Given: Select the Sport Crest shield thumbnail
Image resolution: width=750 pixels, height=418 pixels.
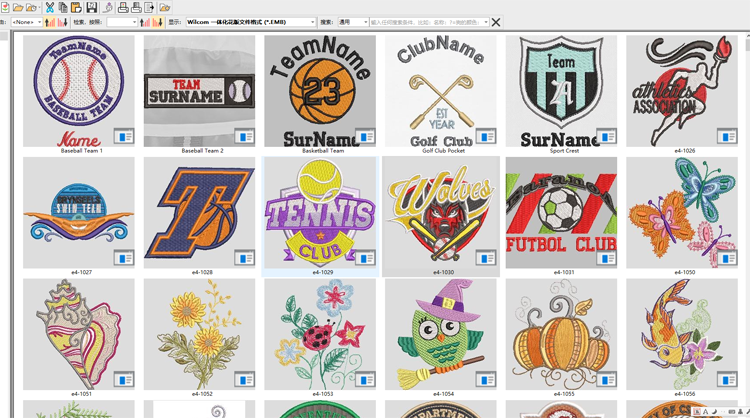Looking at the screenshot, I should coord(561,91).
